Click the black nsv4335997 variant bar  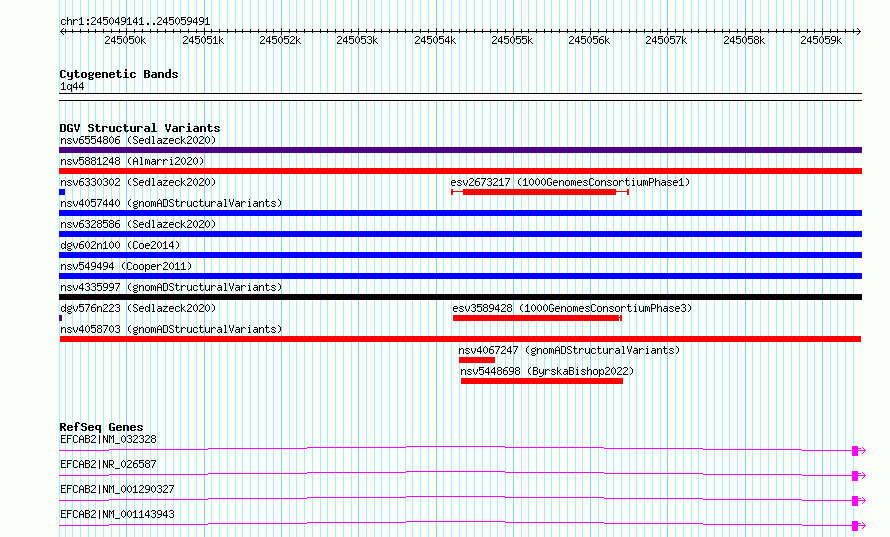click(x=460, y=297)
